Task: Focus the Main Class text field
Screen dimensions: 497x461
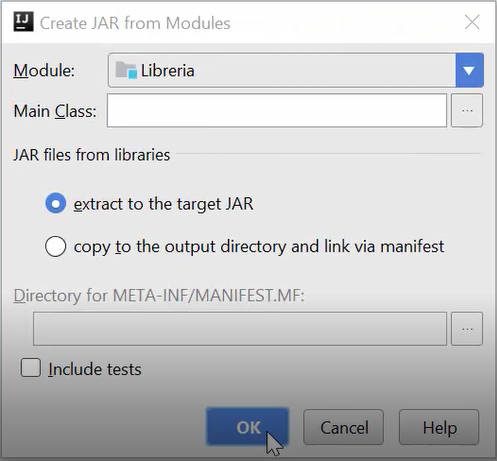Action: [x=277, y=110]
